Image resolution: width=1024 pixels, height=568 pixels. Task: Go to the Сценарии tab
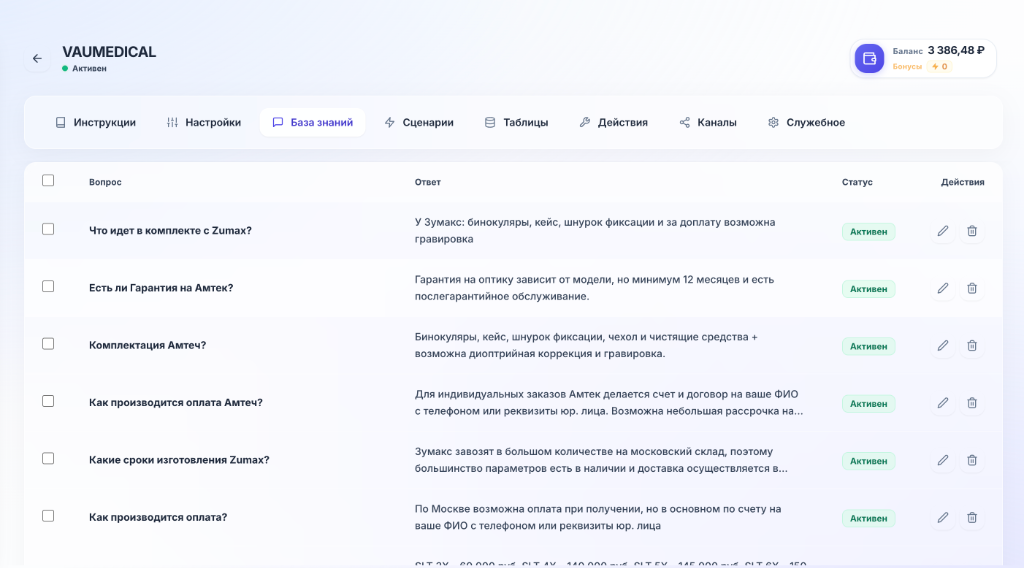[x=419, y=123]
